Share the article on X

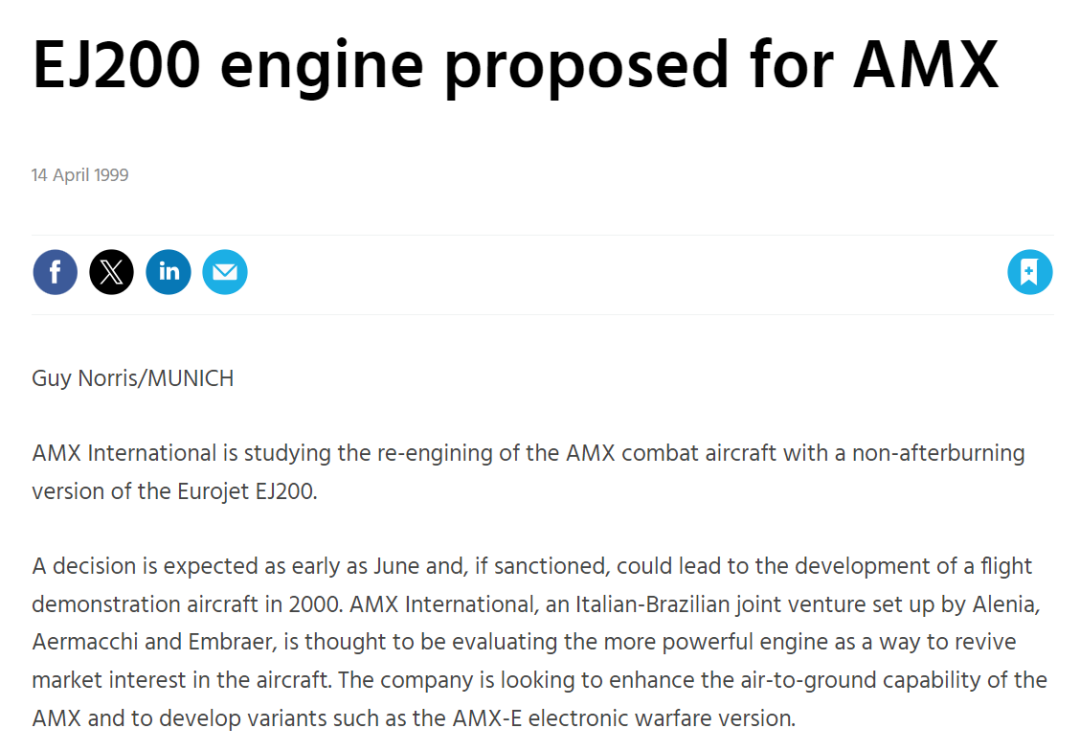[x=112, y=272]
